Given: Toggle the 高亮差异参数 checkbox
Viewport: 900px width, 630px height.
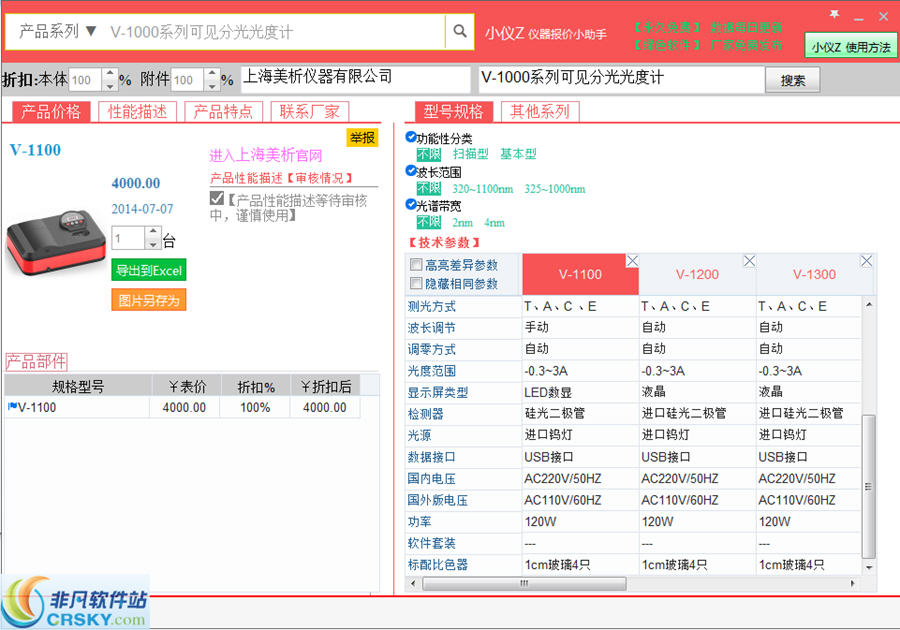Looking at the screenshot, I should 416,265.
